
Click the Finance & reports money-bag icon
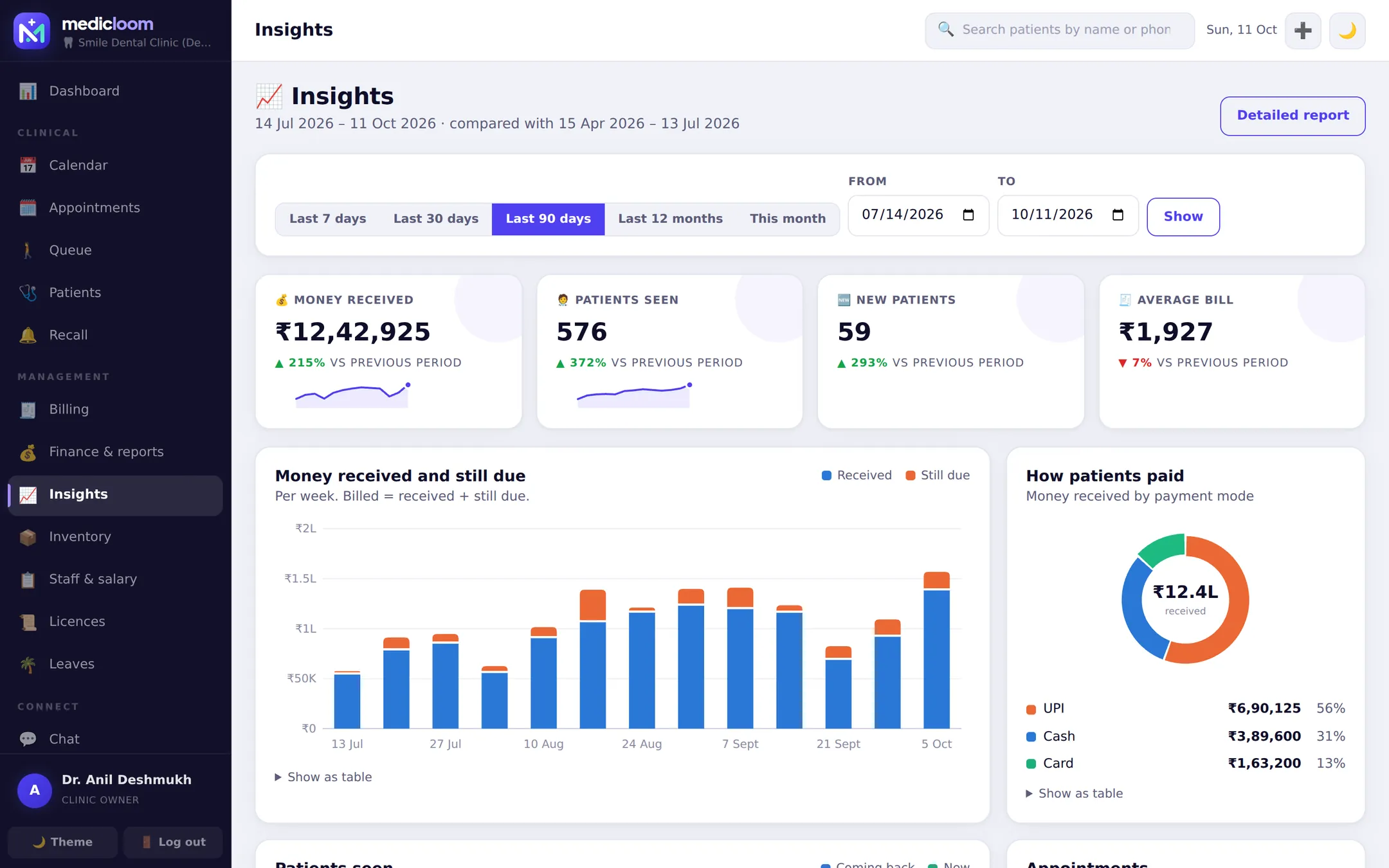(28, 452)
